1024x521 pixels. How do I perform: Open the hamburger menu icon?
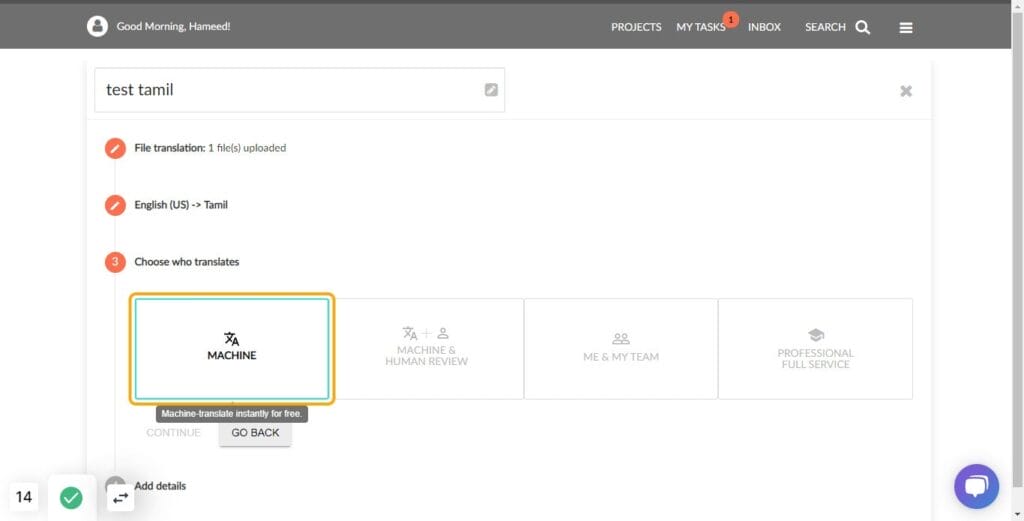tap(906, 27)
